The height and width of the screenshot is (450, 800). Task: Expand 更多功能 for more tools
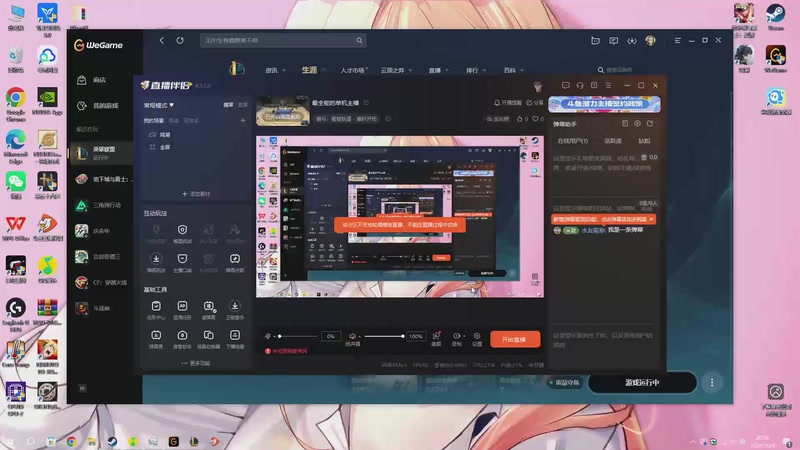tap(196, 363)
